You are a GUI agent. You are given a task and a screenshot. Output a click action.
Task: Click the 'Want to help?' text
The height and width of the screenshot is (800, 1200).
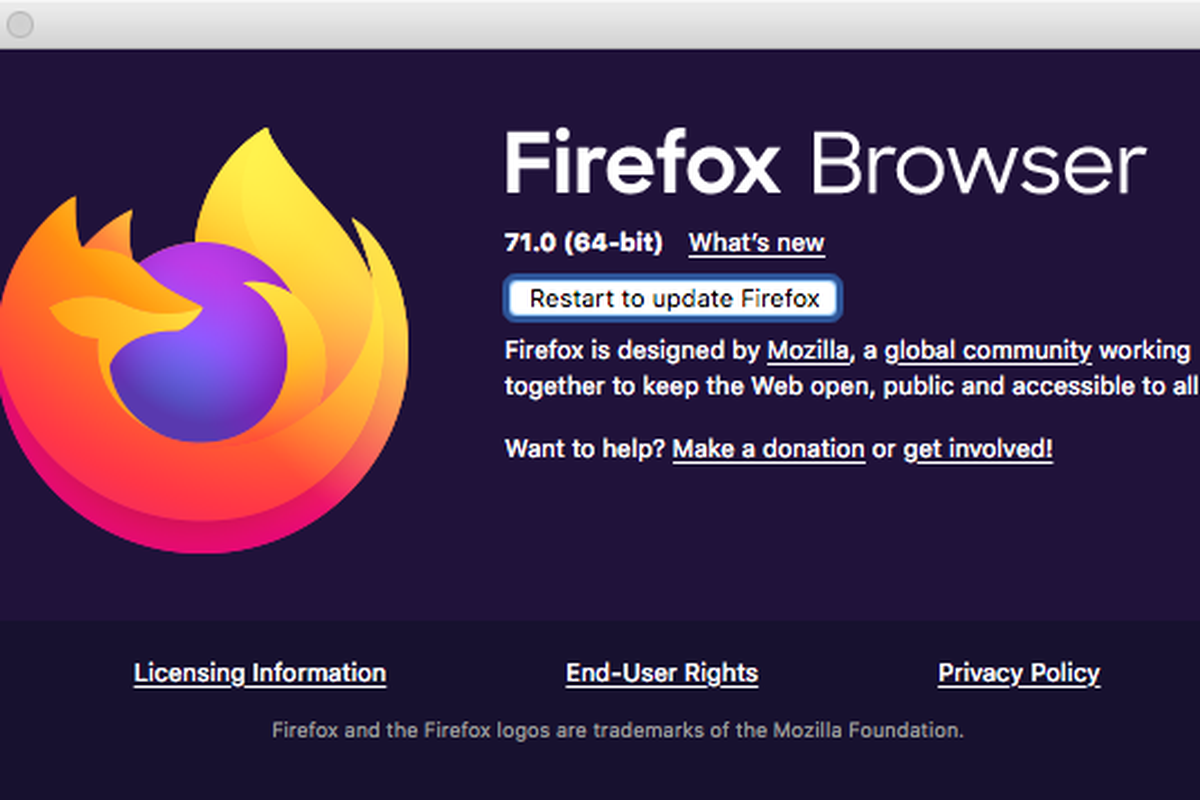pyautogui.click(x=585, y=449)
